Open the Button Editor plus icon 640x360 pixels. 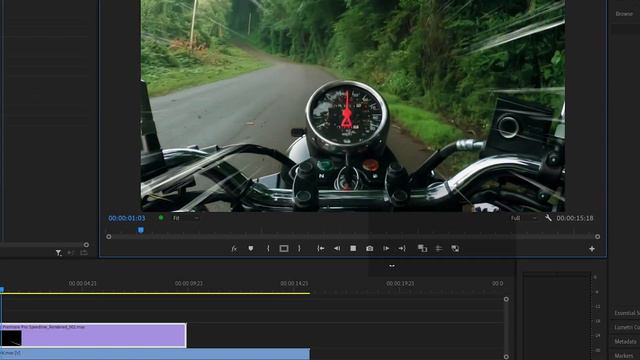(x=592, y=249)
